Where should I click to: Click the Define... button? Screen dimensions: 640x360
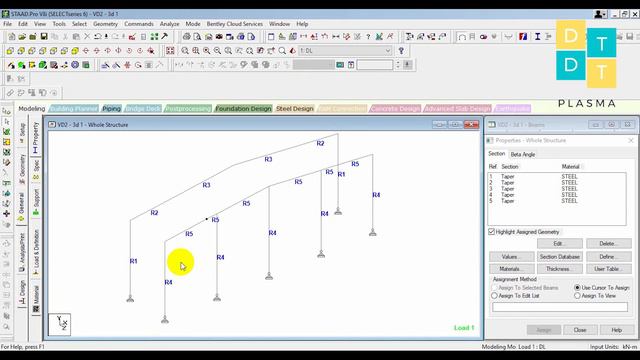(x=609, y=257)
